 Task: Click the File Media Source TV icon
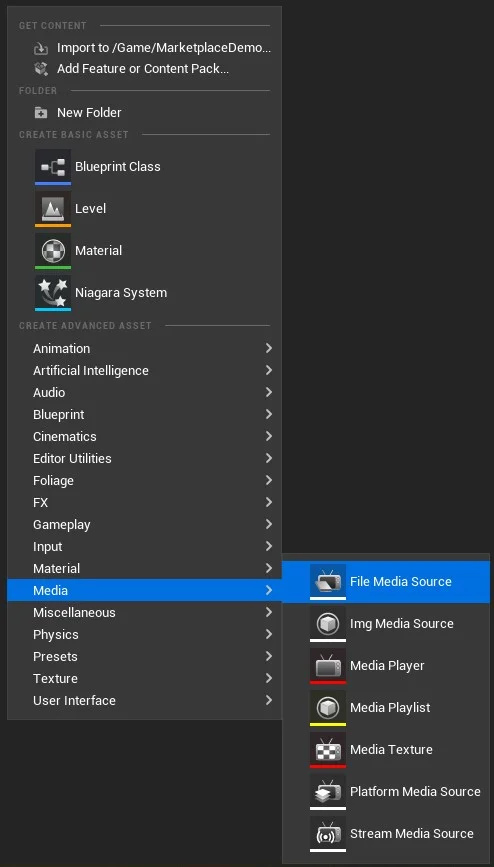coord(328,582)
